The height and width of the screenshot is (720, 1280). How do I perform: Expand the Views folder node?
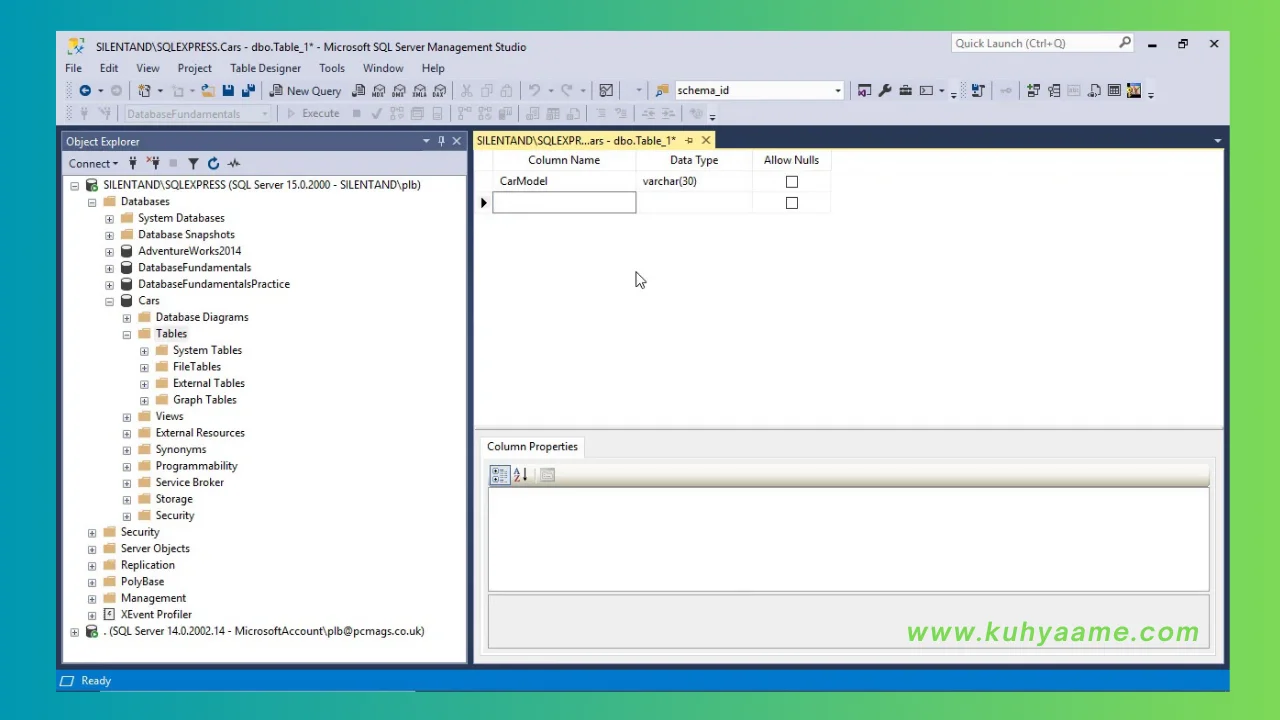tap(127, 416)
